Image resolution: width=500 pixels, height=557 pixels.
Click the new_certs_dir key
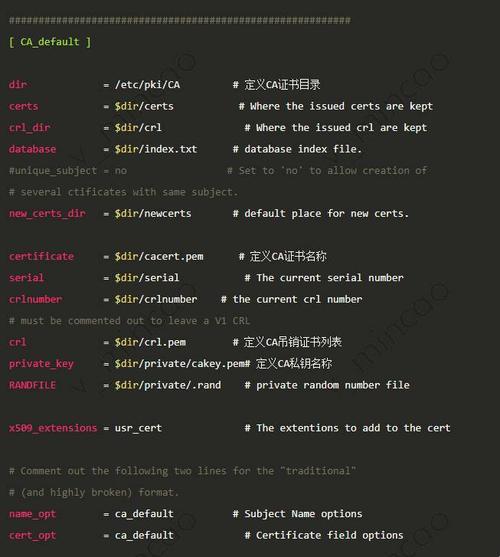pyautogui.click(x=47, y=213)
